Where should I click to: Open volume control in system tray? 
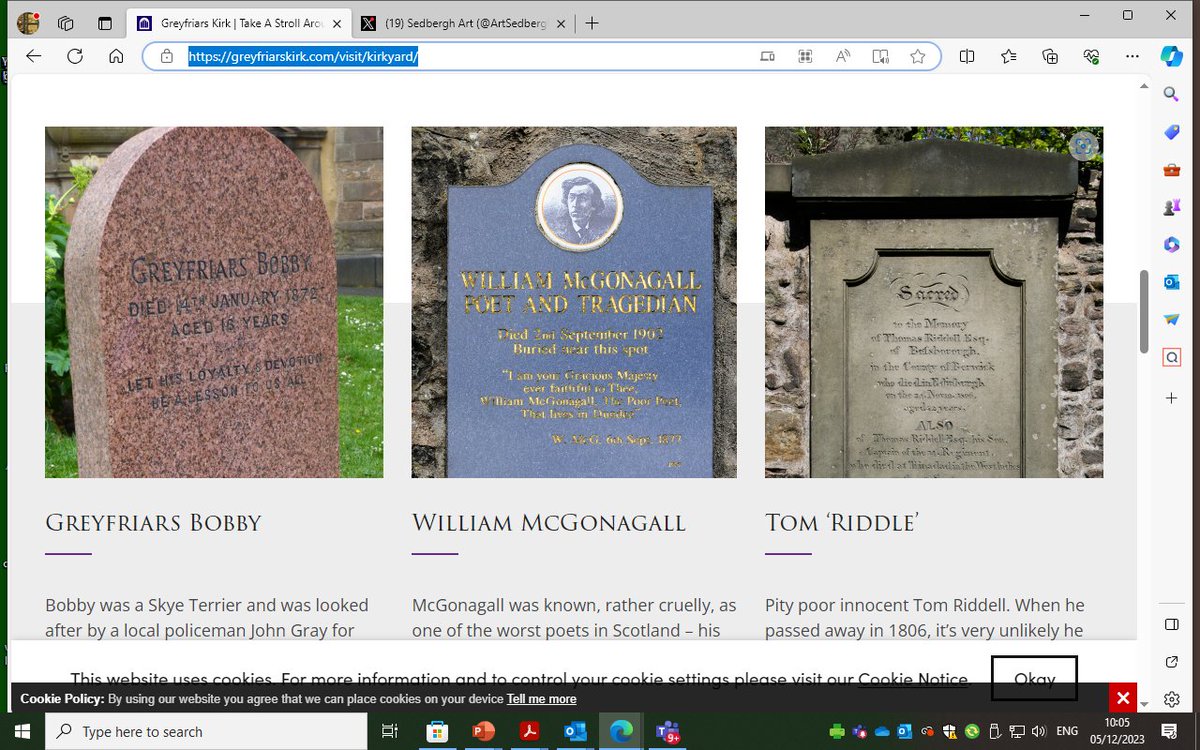[x=1040, y=731]
